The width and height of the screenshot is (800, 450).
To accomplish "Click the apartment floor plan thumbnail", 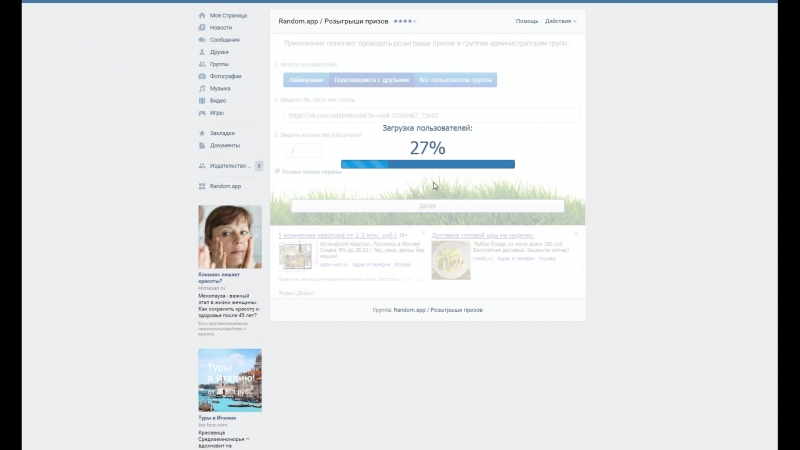I will pos(295,256).
